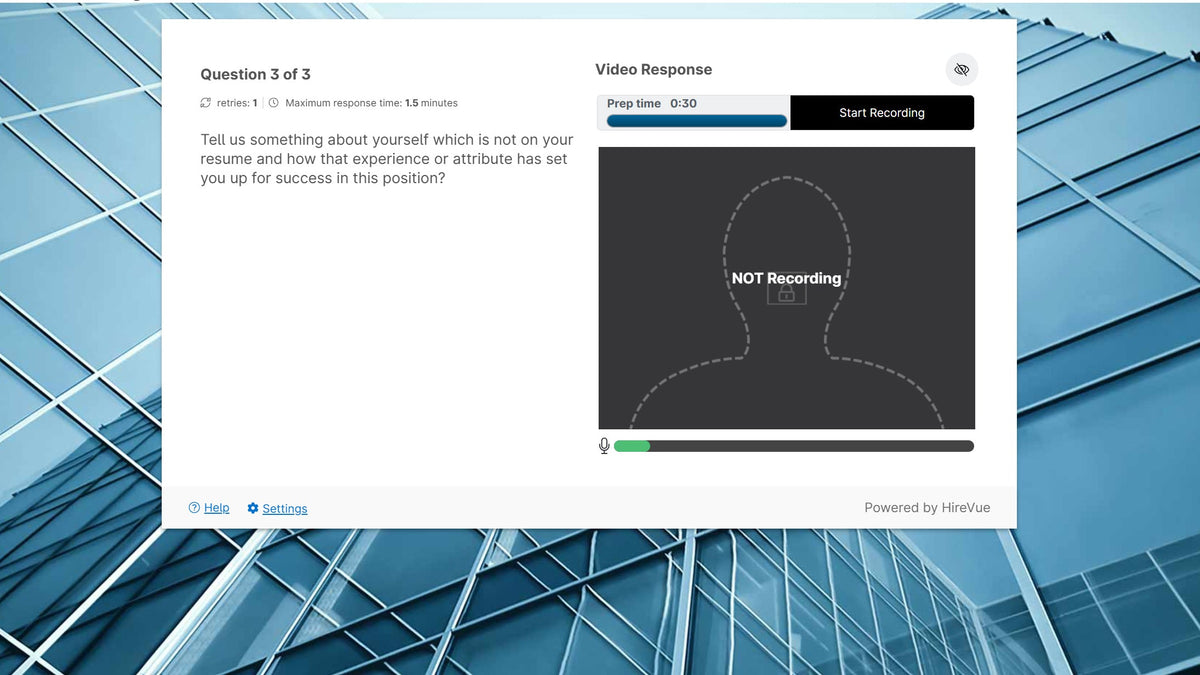Click the 'Prep time 0:30' label
Image resolution: width=1200 pixels, height=675 pixels.
pos(652,104)
